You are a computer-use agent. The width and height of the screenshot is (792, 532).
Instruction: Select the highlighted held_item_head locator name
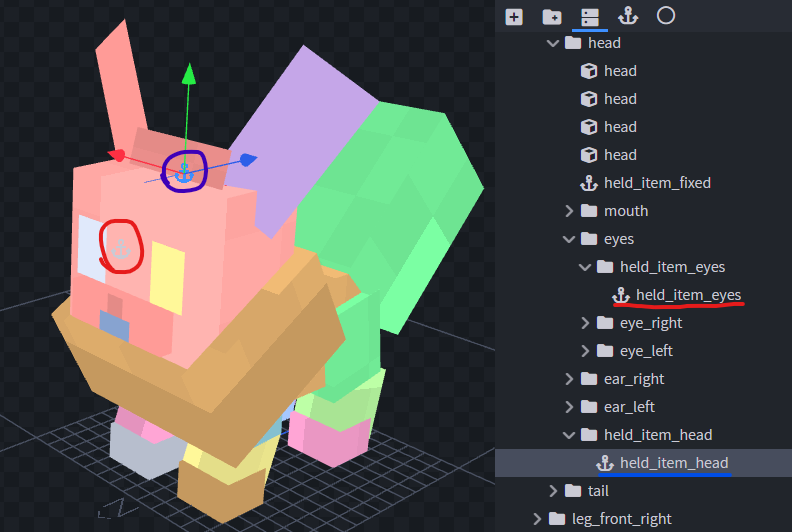pyautogui.click(x=674, y=463)
